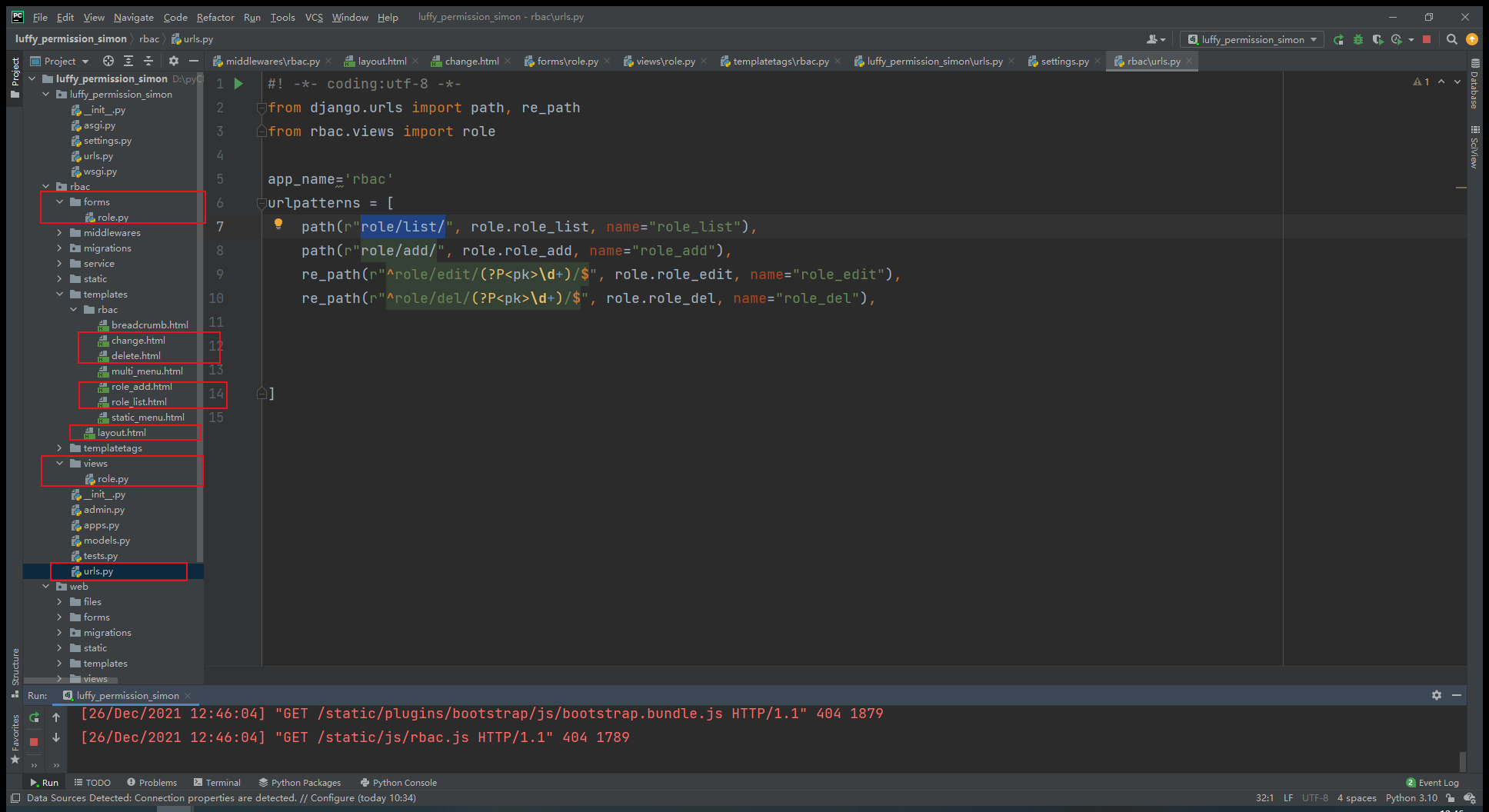The height and width of the screenshot is (812, 1489).
Task: Open the Database side panel
Action: tap(1474, 85)
